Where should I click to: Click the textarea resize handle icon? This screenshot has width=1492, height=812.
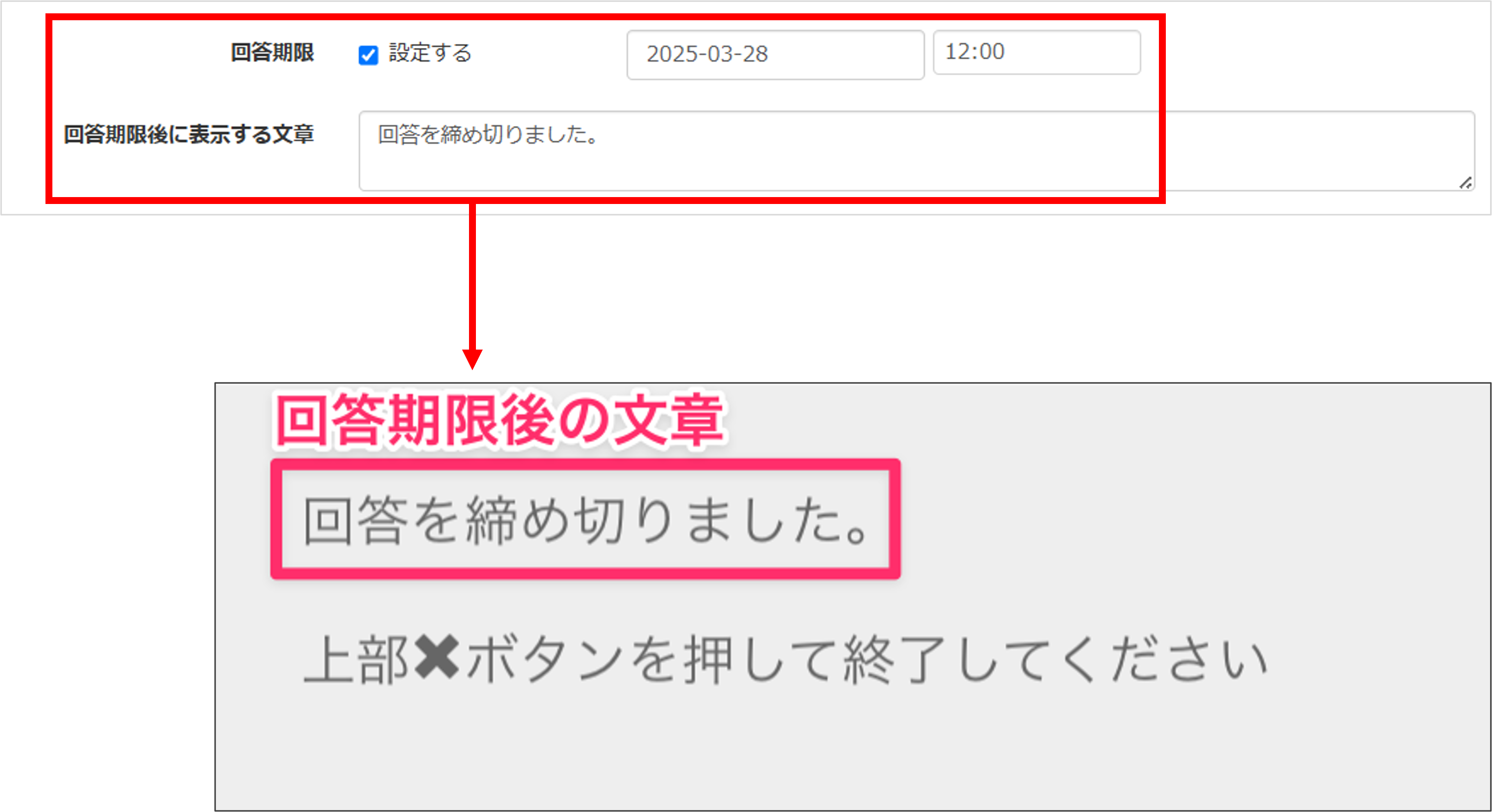[x=1465, y=183]
